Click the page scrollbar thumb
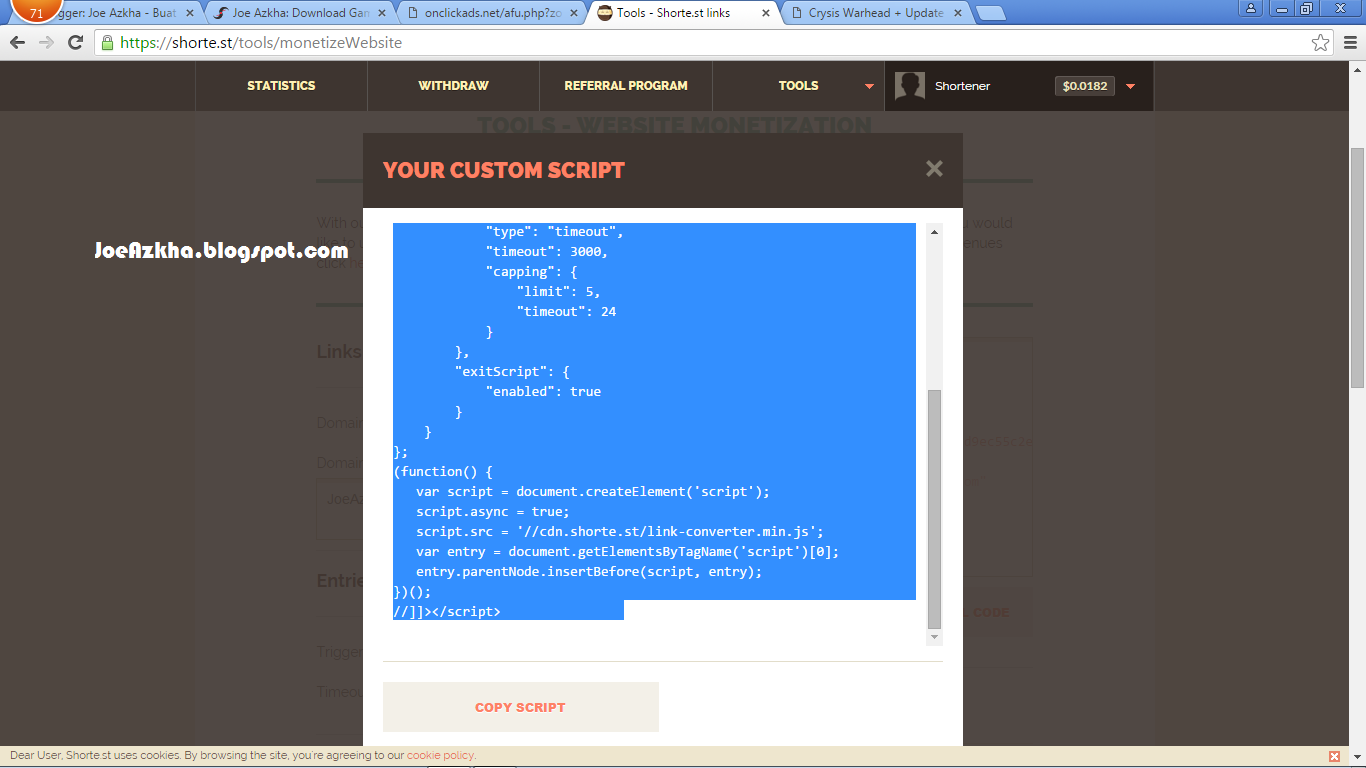1366x768 pixels. click(x=1357, y=267)
